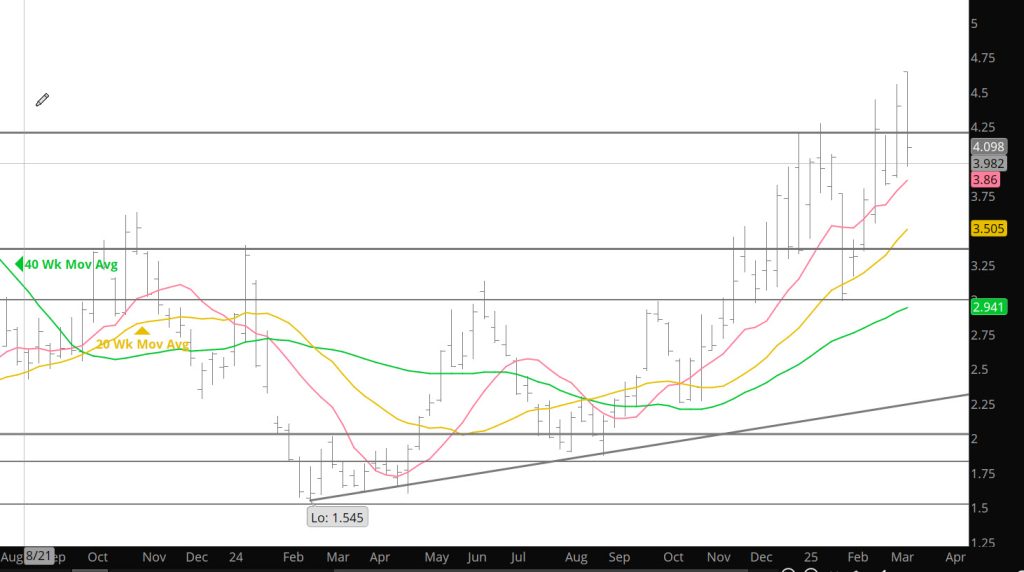The height and width of the screenshot is (572, 1024).
Task: Select the 20 Wk Mov Avg label
Action: point(143,344)
